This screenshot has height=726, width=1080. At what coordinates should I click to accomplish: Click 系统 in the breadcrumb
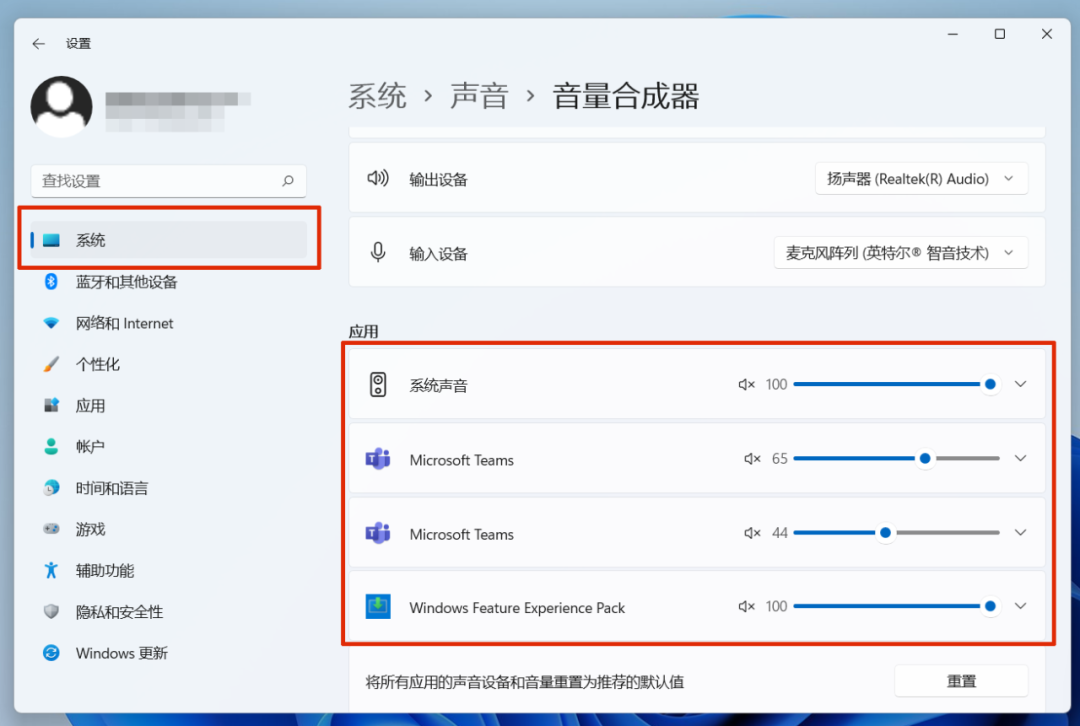[x=377, y=96]
